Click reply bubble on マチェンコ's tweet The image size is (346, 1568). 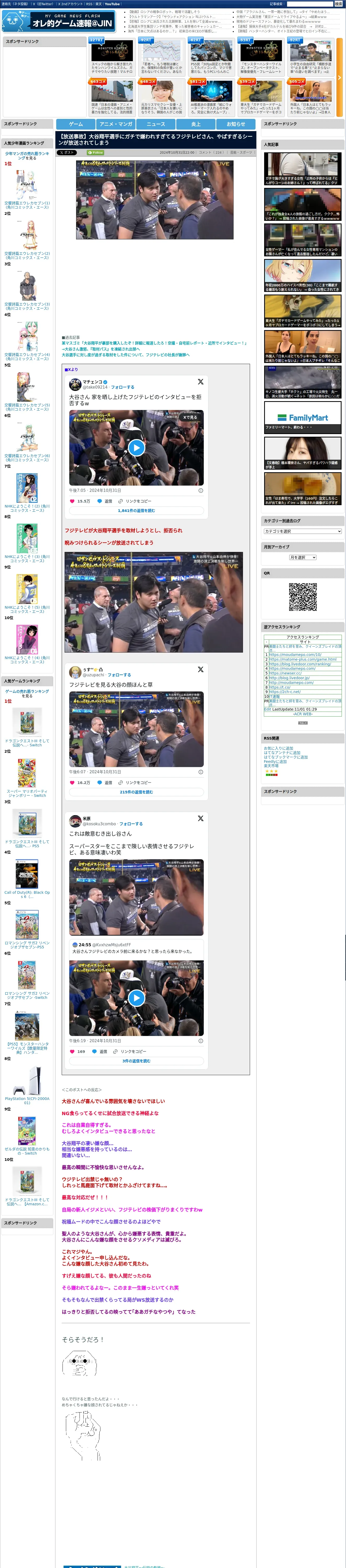coord(99,501)
